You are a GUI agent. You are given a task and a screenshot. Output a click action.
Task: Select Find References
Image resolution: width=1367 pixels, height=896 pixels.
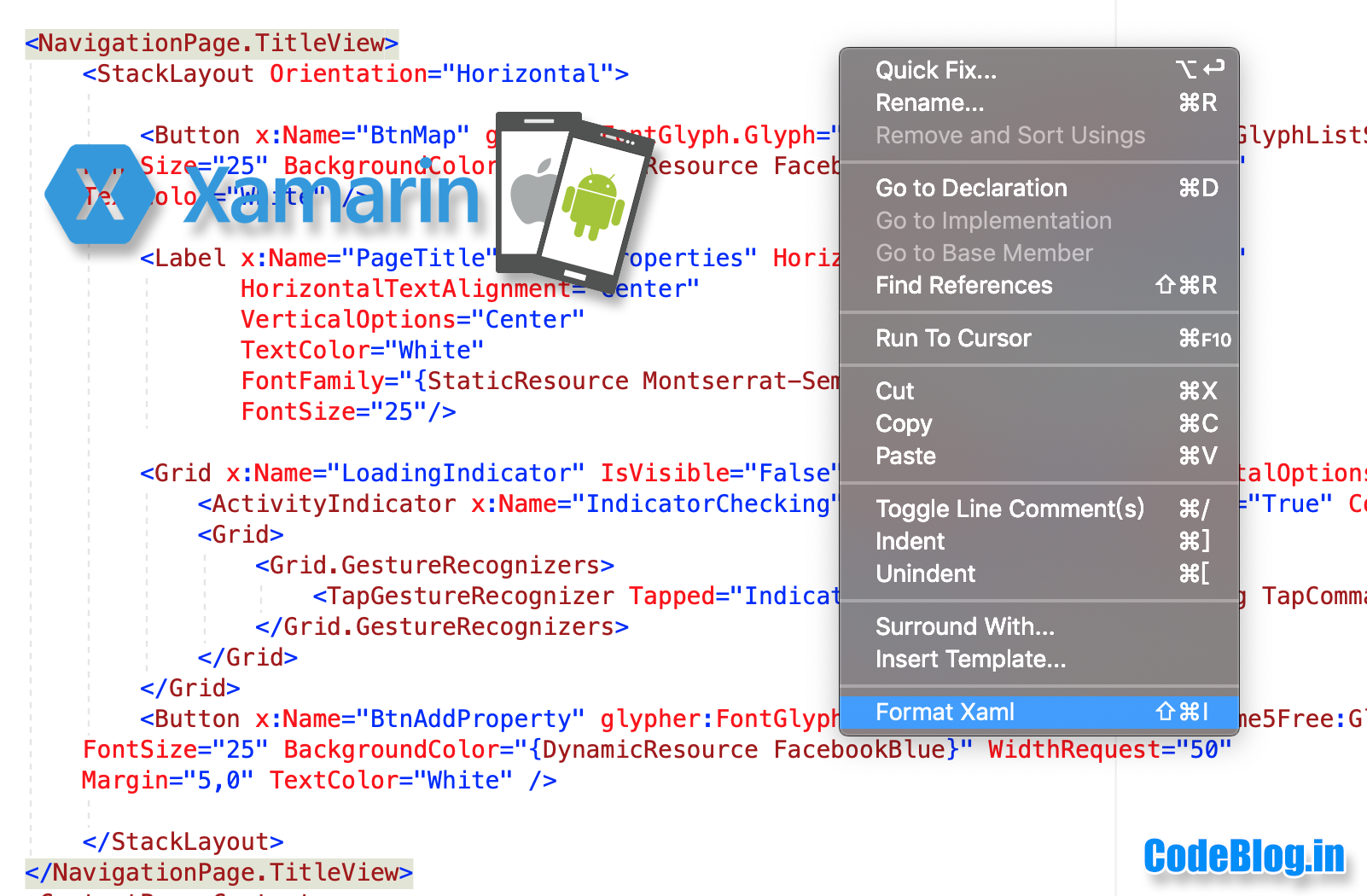pyautogui.click(x=964, y=285)
